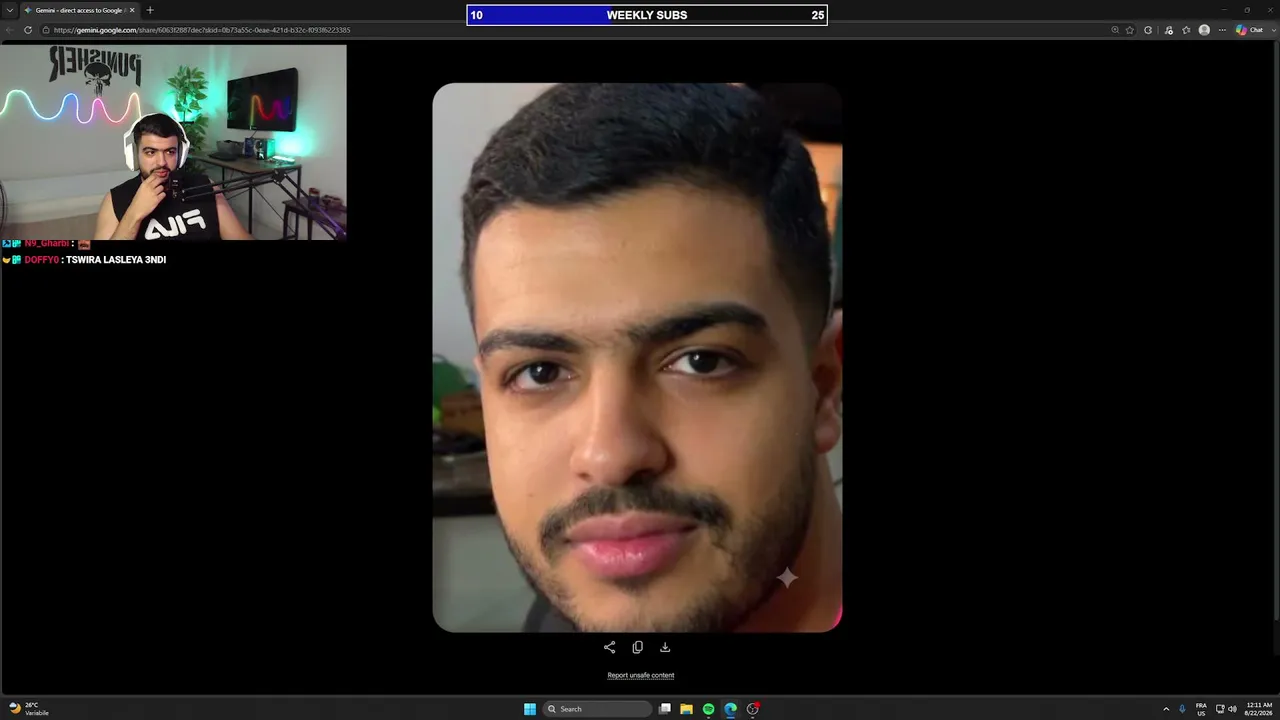Click chat username DOFFY0
Image resolution: width=1280 pixels, height=720 pixels.
click(42, 260)
